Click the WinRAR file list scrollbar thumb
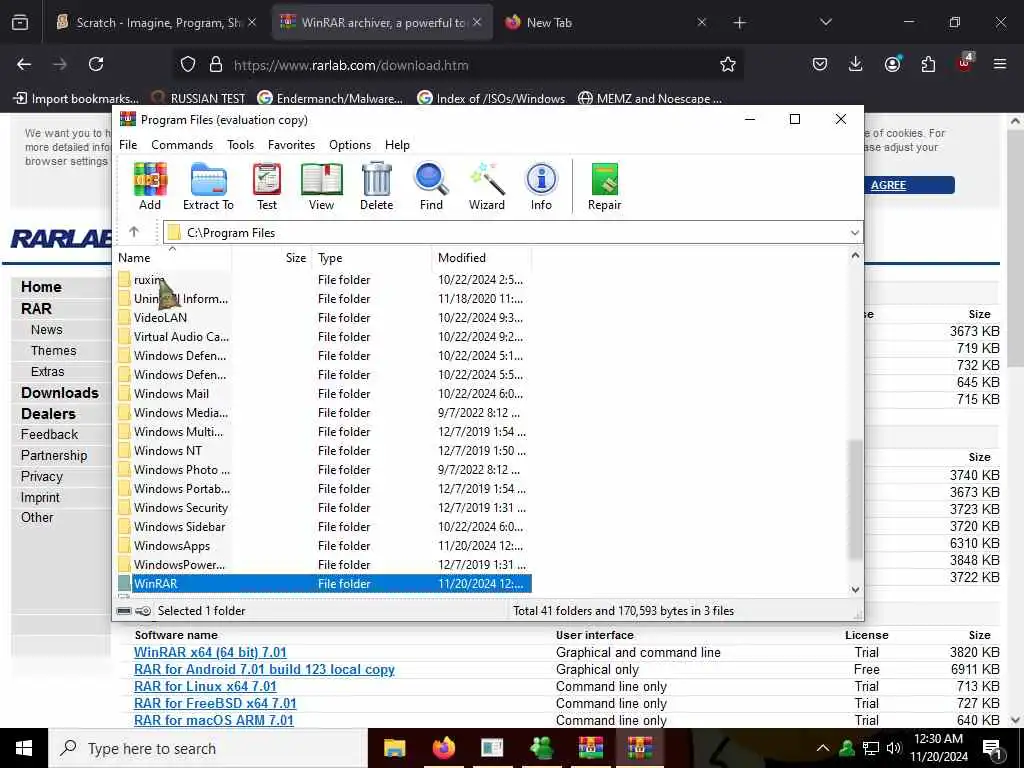1024x768 pixels. point(855,500)
